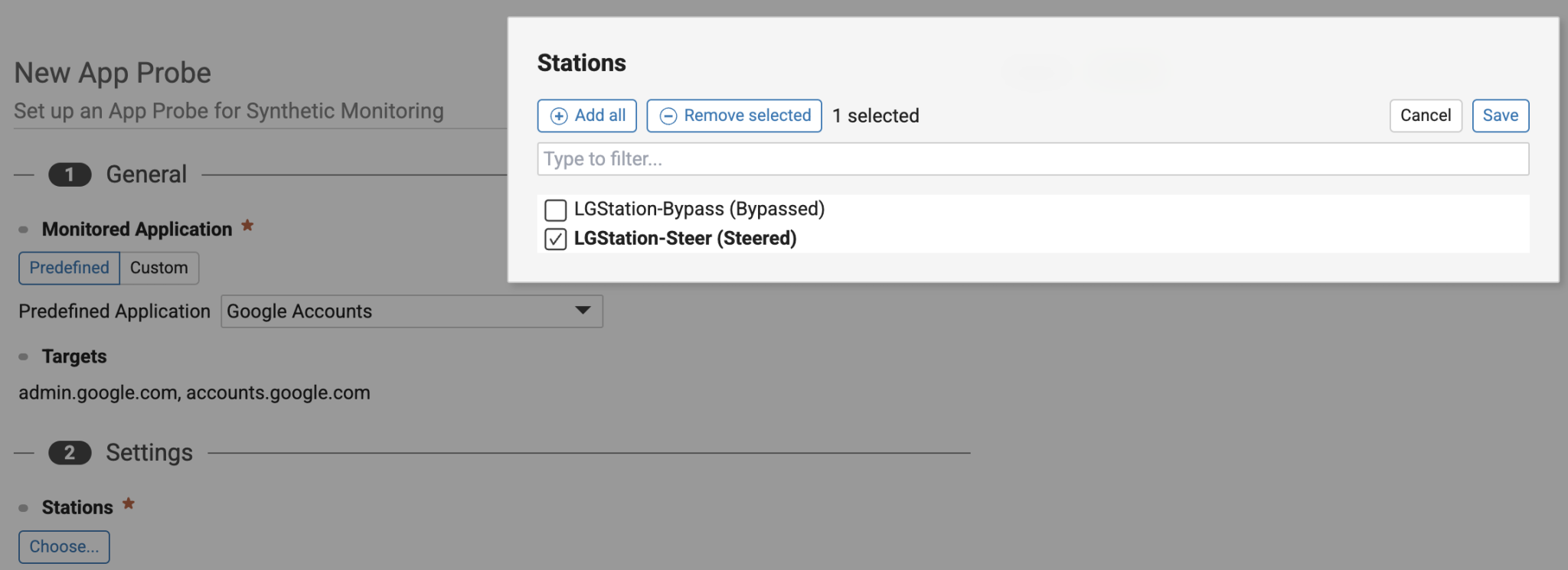Click the step 2 Settings badge
This screenshot has width=1568, height=570.
point(70,453)
